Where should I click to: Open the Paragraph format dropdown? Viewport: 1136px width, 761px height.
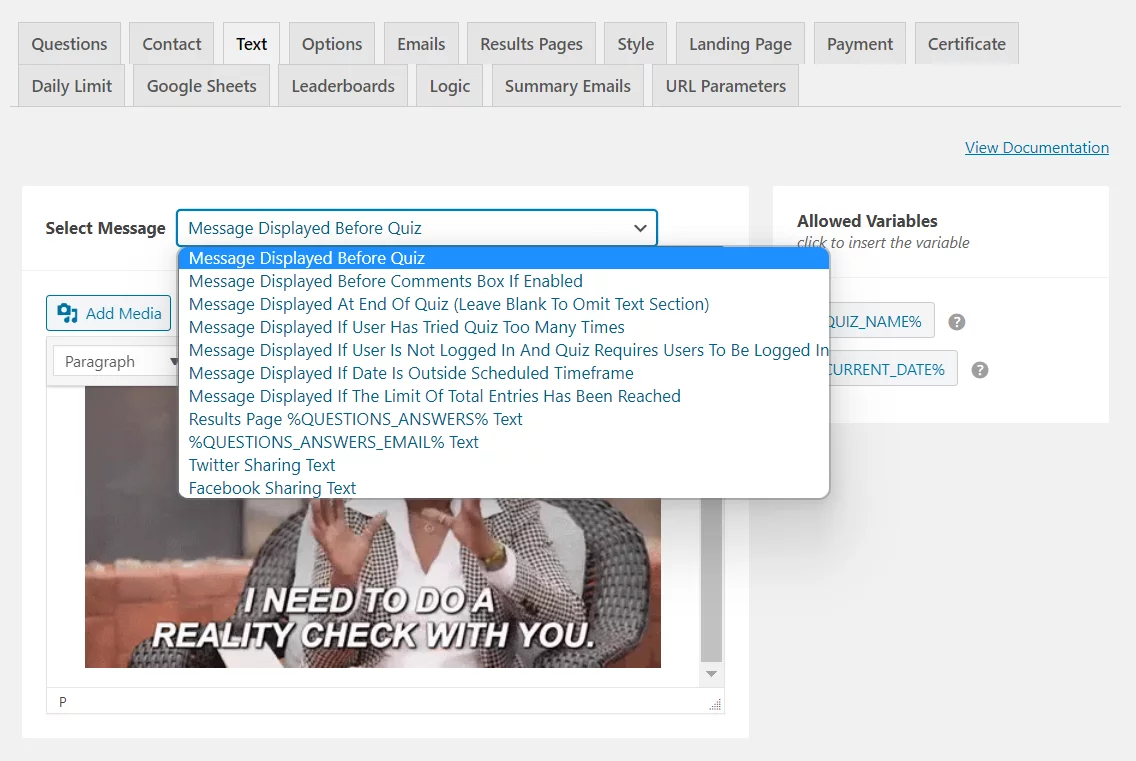point(115,362)
